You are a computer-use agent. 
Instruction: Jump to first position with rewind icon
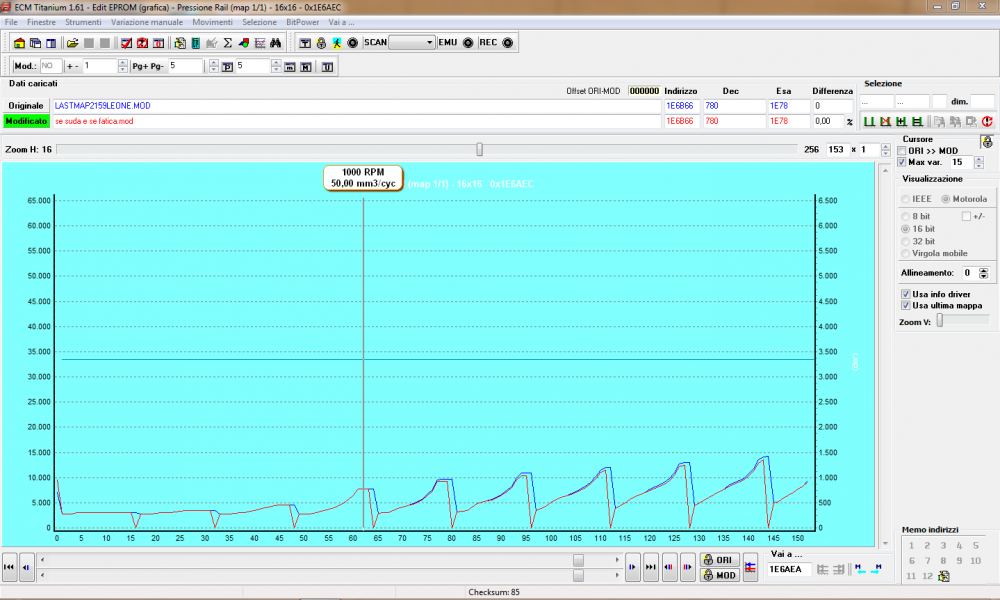(x=10, y=567)
